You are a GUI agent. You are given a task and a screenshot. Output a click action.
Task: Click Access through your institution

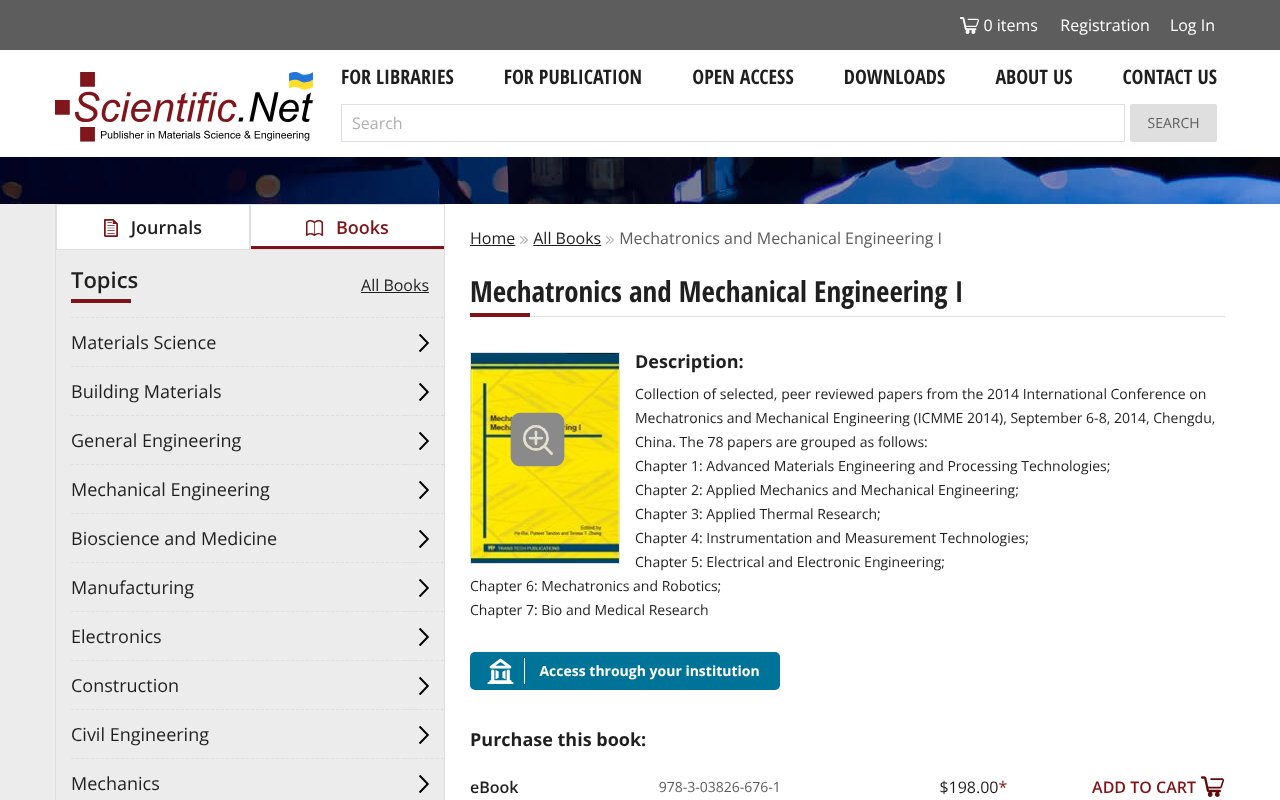650,670
